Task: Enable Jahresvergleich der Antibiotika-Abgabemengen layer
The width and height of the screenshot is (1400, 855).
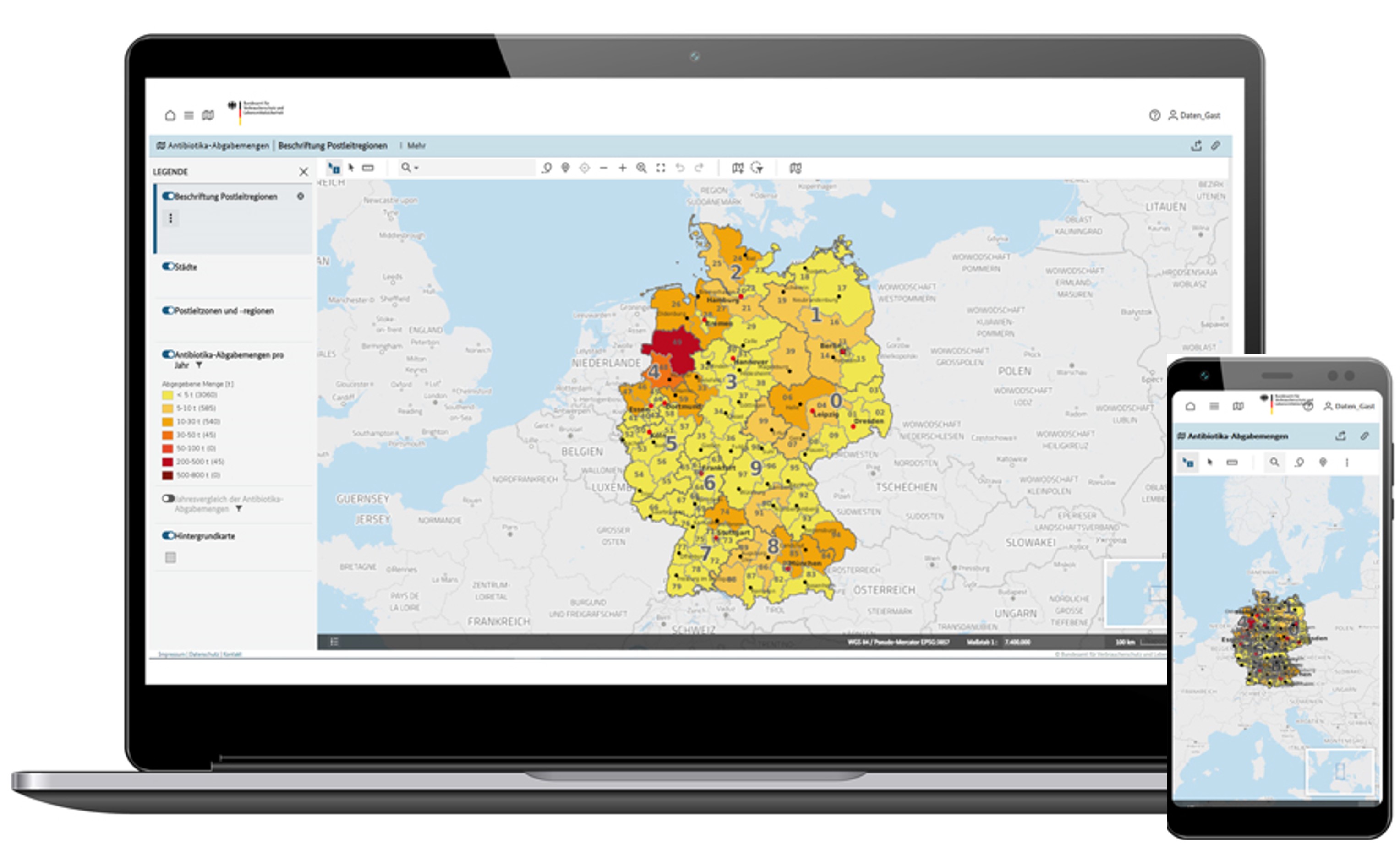Action: click(168, 499)
